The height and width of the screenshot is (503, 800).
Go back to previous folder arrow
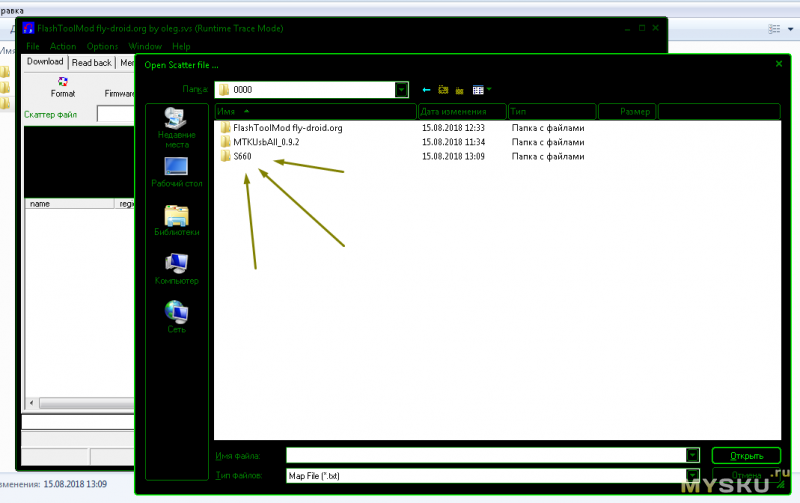tap(427, 90)
